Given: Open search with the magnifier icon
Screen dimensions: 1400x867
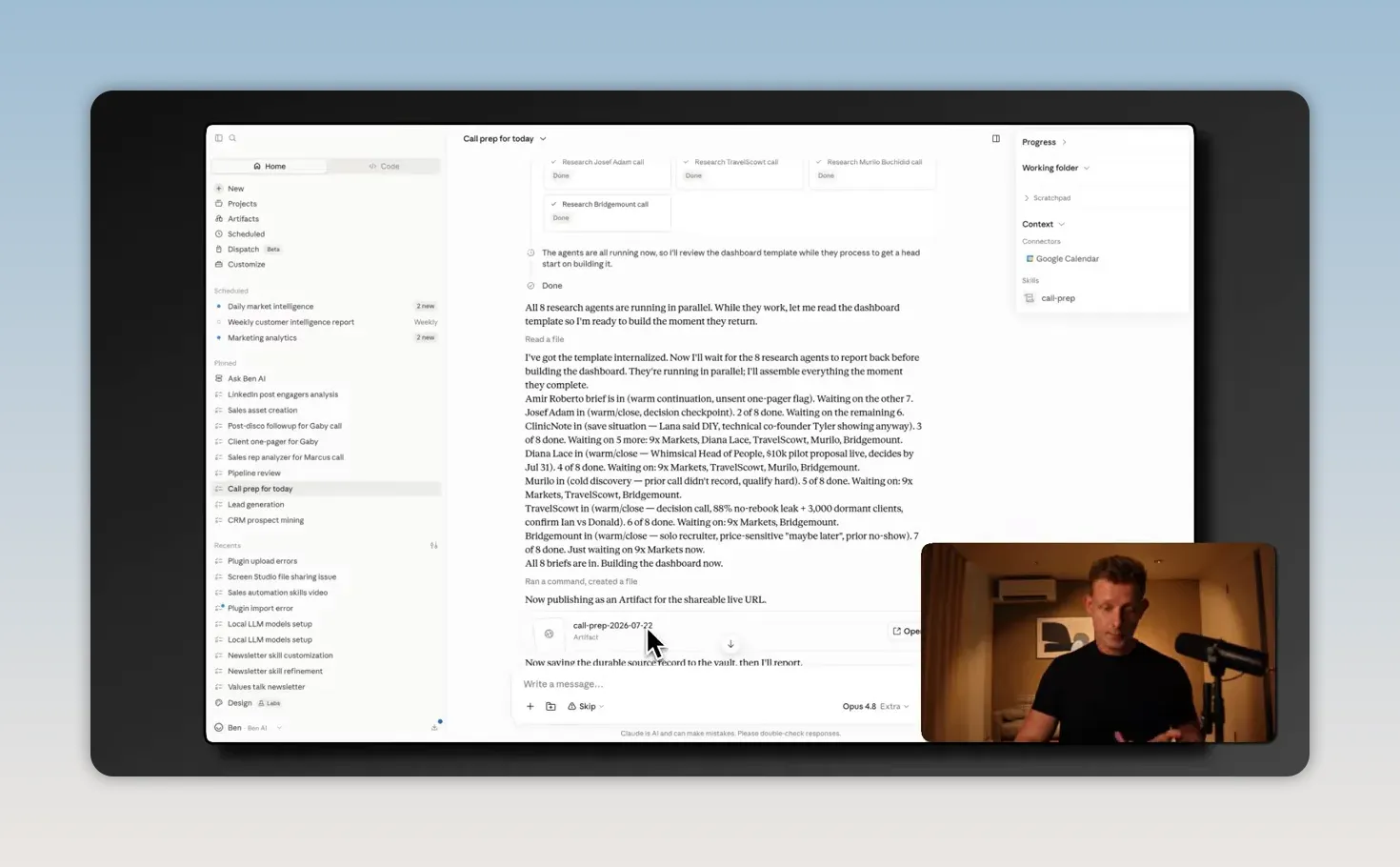Looking at the screenshot, I should pos(232,138).
